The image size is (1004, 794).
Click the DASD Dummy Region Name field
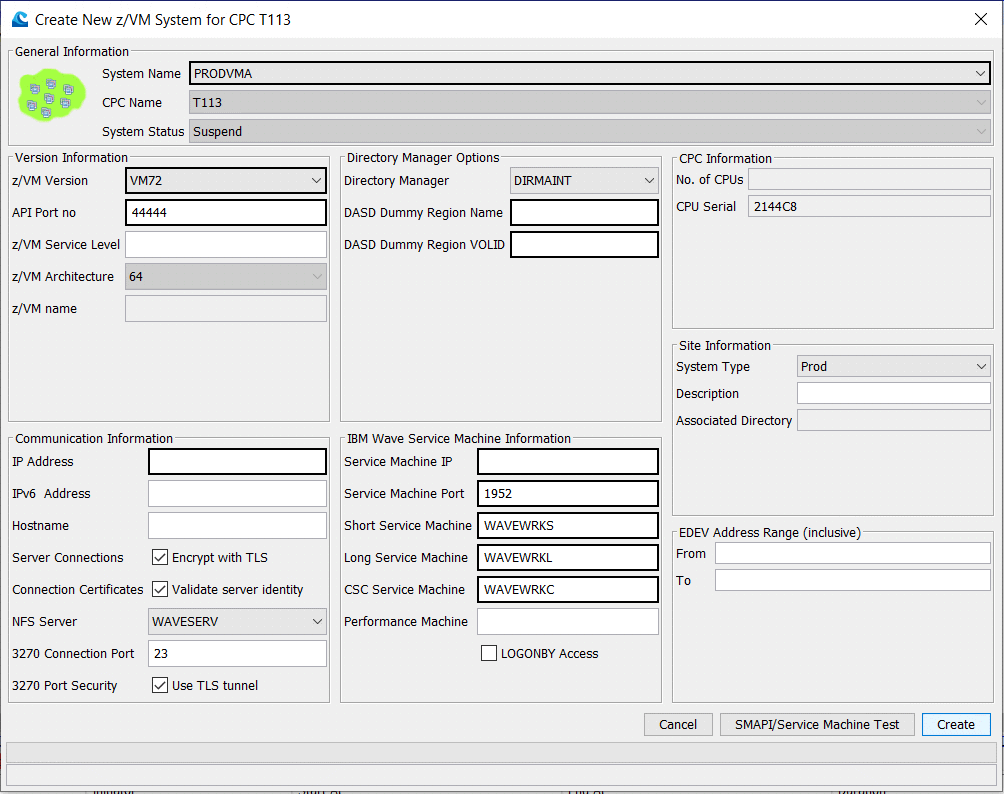coord(584,212)
